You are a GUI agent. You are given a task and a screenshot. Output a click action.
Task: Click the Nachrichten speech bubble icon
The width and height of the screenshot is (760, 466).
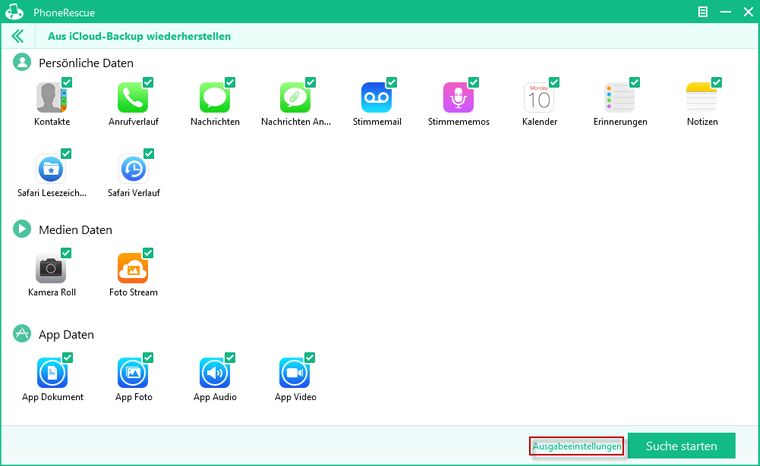coord(215,97)
